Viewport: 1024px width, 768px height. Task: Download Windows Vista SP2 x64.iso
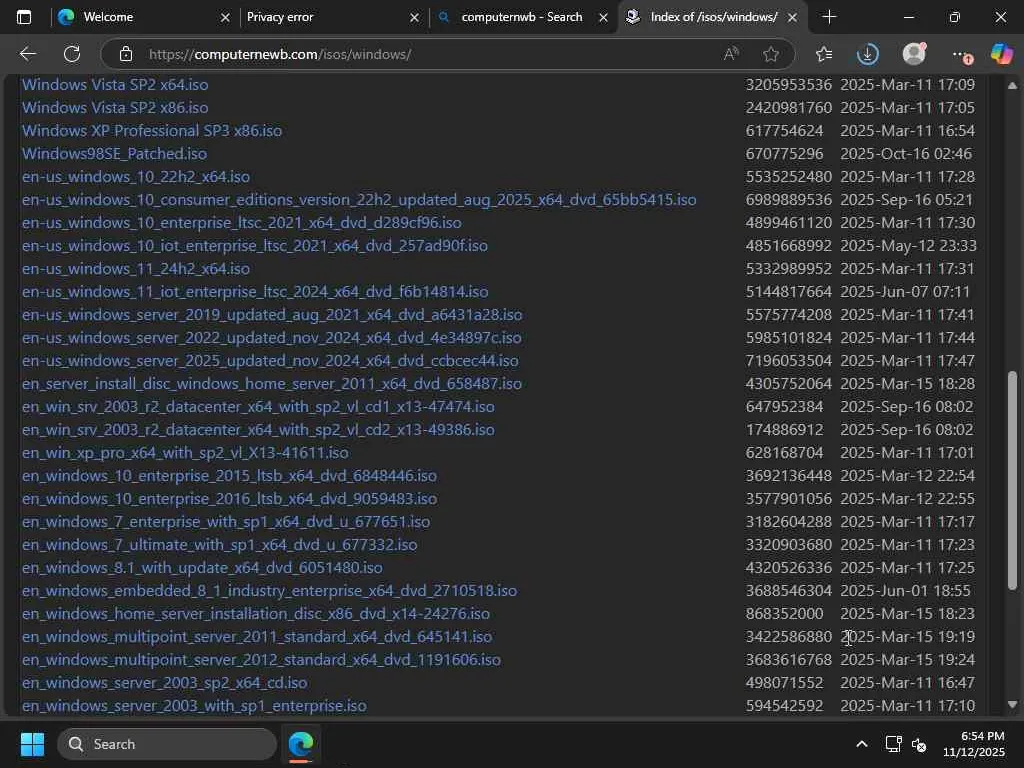[115, 85]
